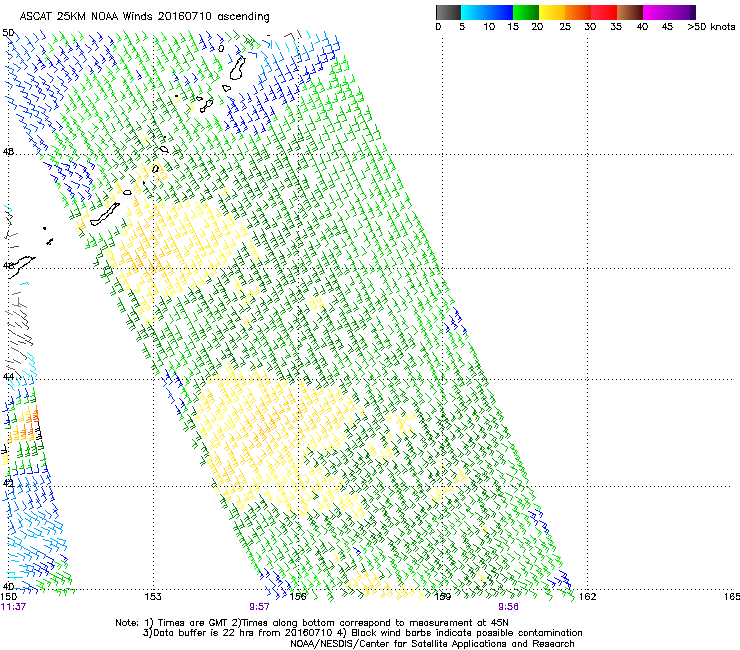Click the '>50 knots' legend label
Viewport: 740px width, 650px height.
[711, 27]
